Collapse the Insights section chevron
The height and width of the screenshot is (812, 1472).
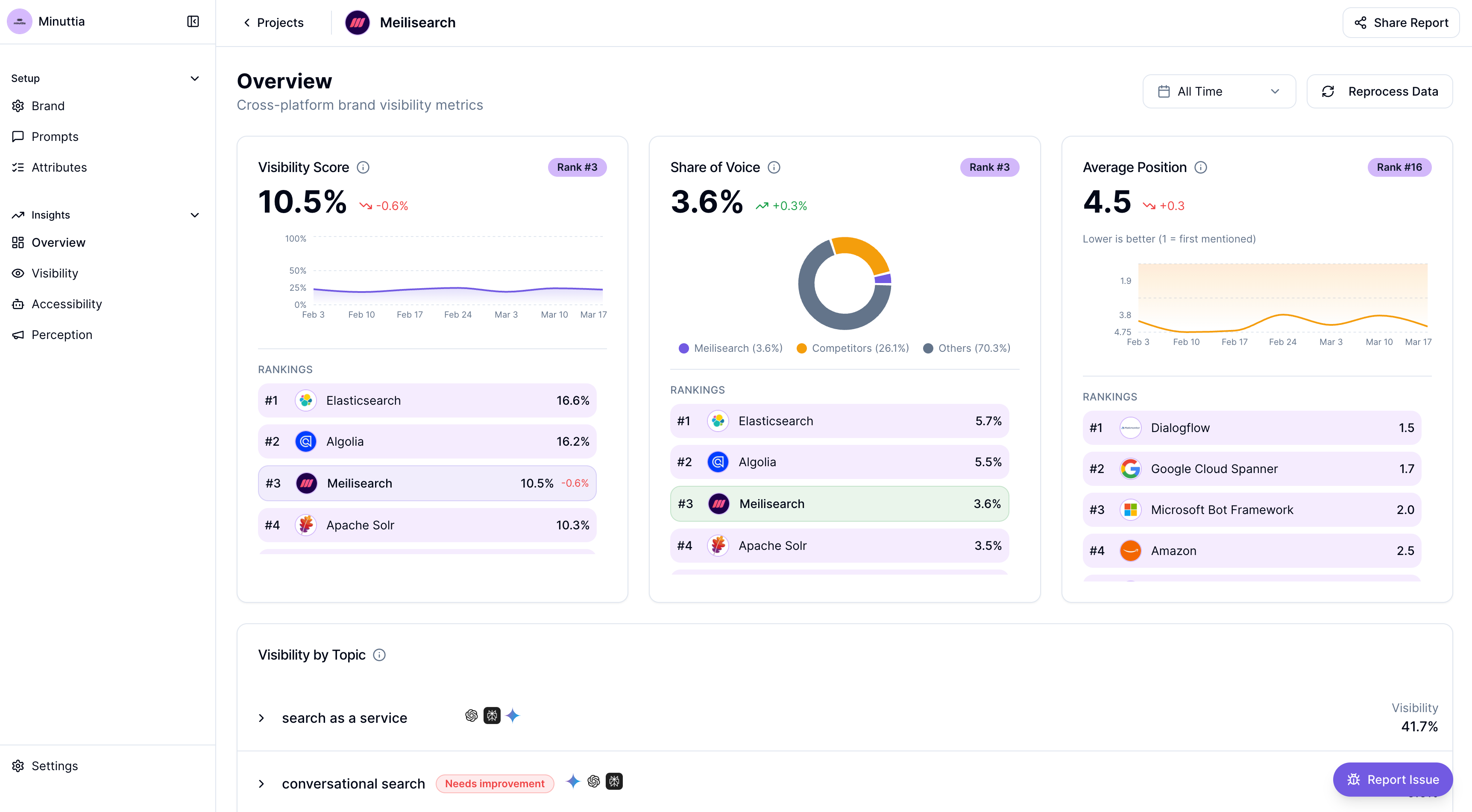tap(194, 215)
